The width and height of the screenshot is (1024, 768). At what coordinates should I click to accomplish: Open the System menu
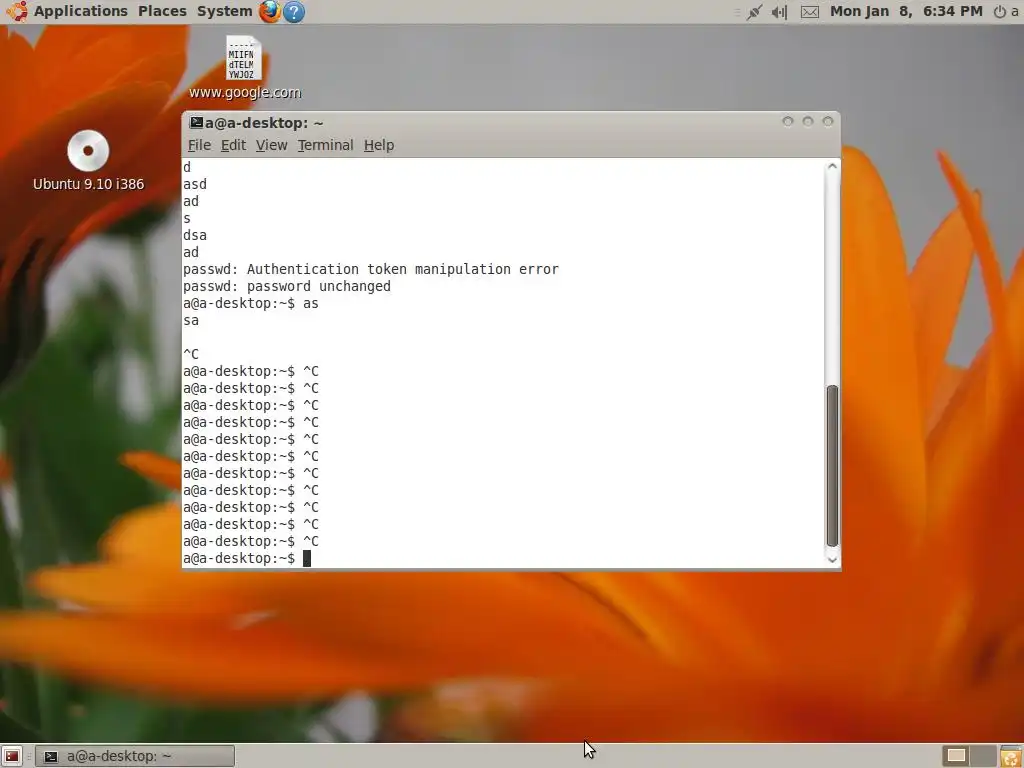click(224, 11)
